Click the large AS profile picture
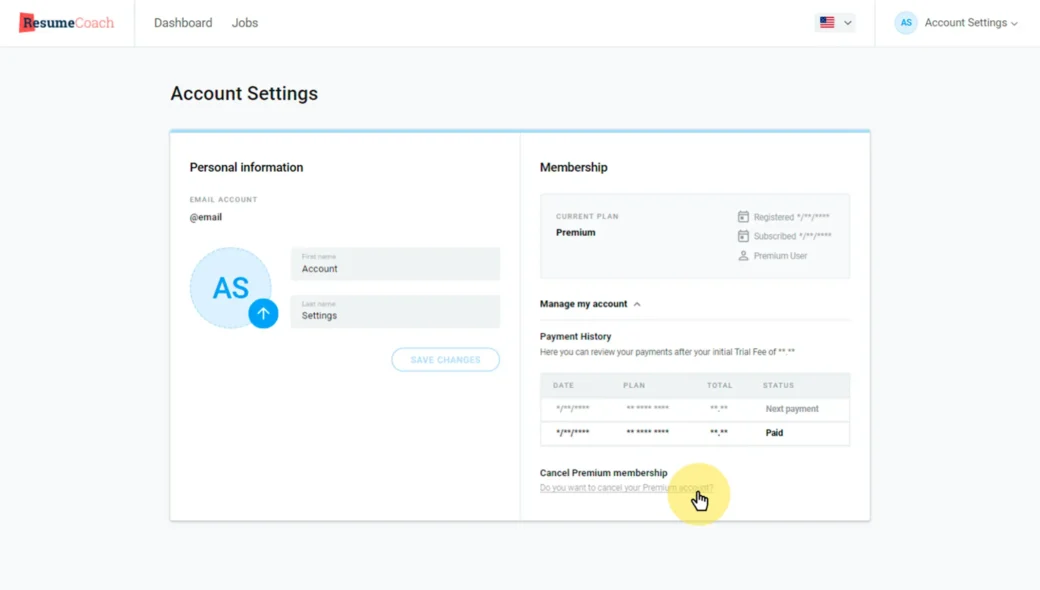The height and width of the screenshot is (590, 1040). [x=229, y=287]
